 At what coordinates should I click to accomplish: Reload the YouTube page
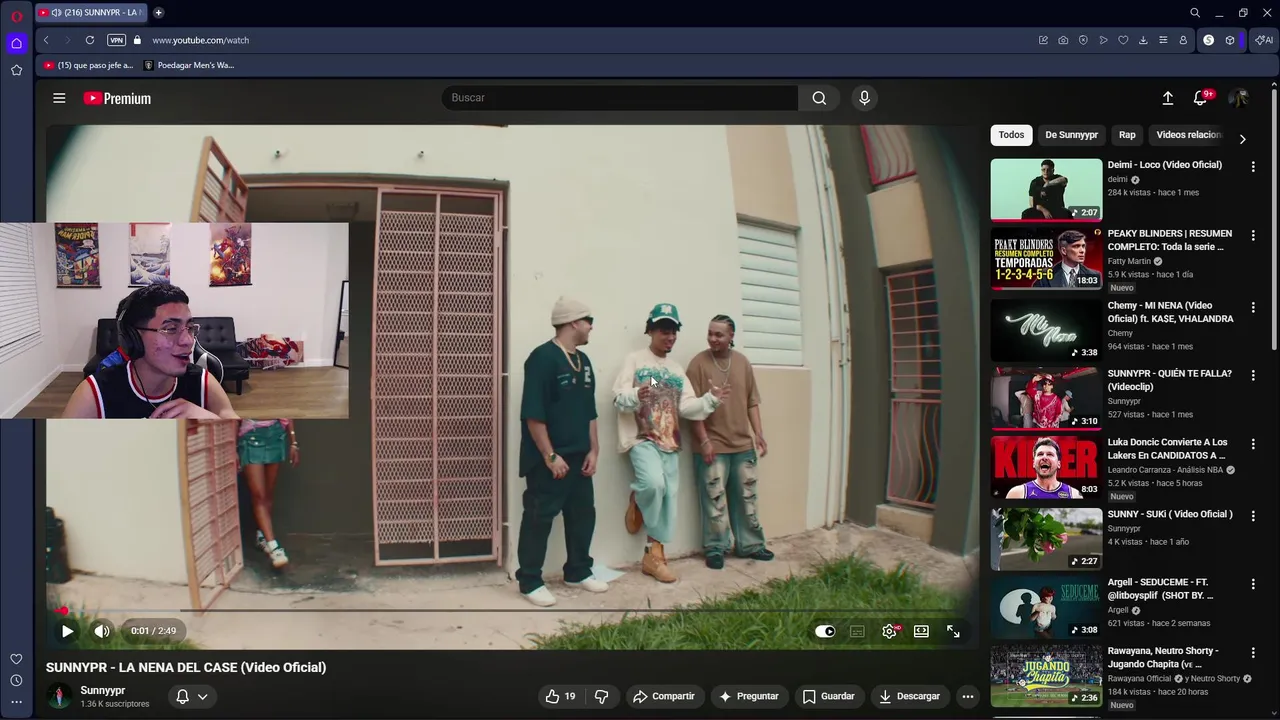(90, 40)
